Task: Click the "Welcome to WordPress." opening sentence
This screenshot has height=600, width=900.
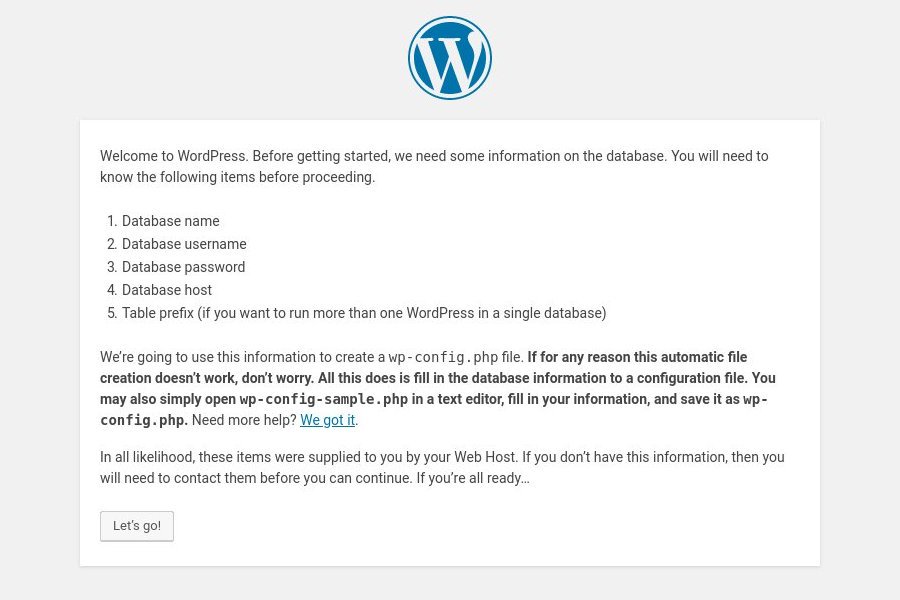Action: pos(174,156)
